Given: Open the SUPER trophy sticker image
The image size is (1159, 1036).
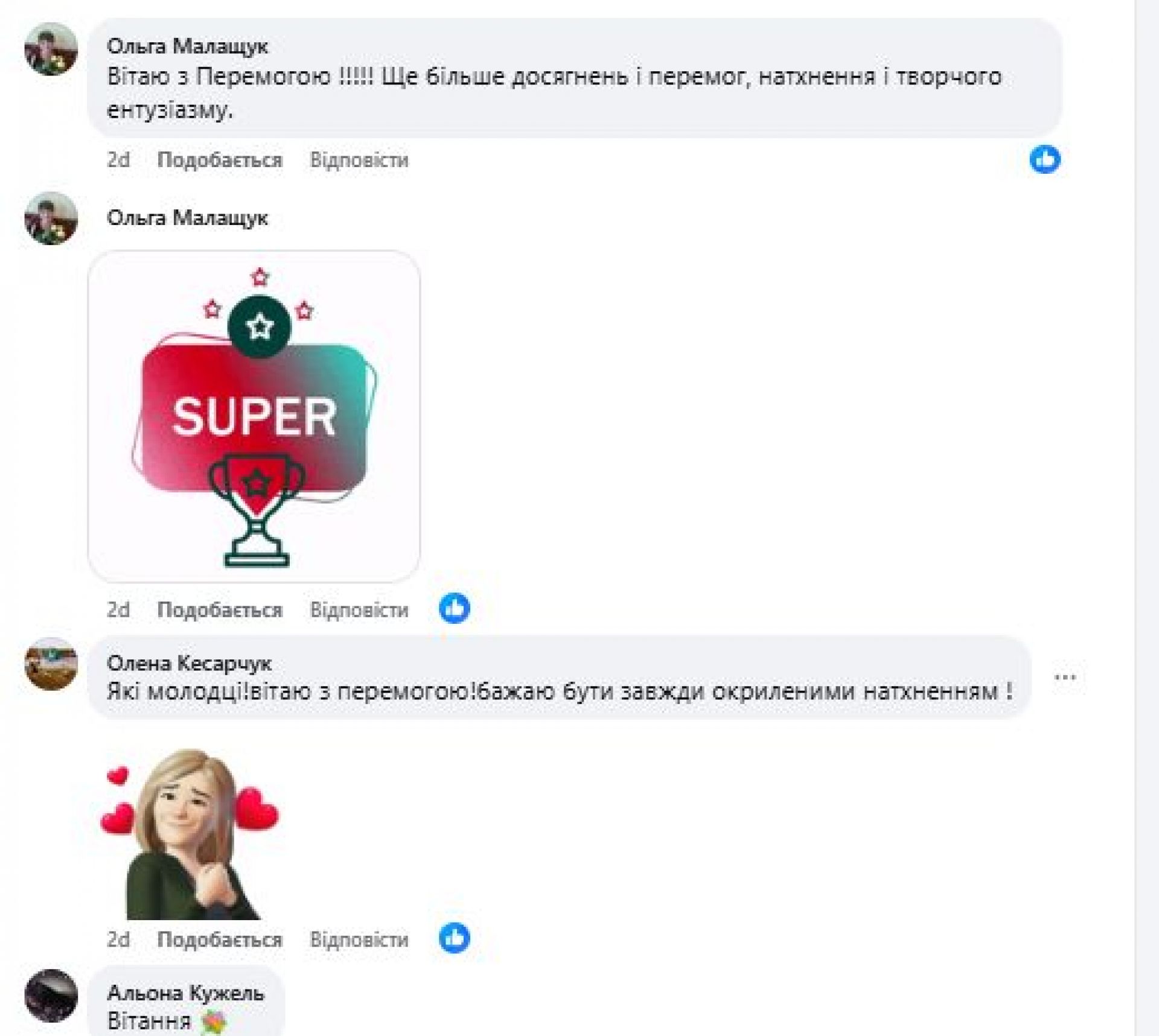Looking at the screenshot, I should pos(254,417).
